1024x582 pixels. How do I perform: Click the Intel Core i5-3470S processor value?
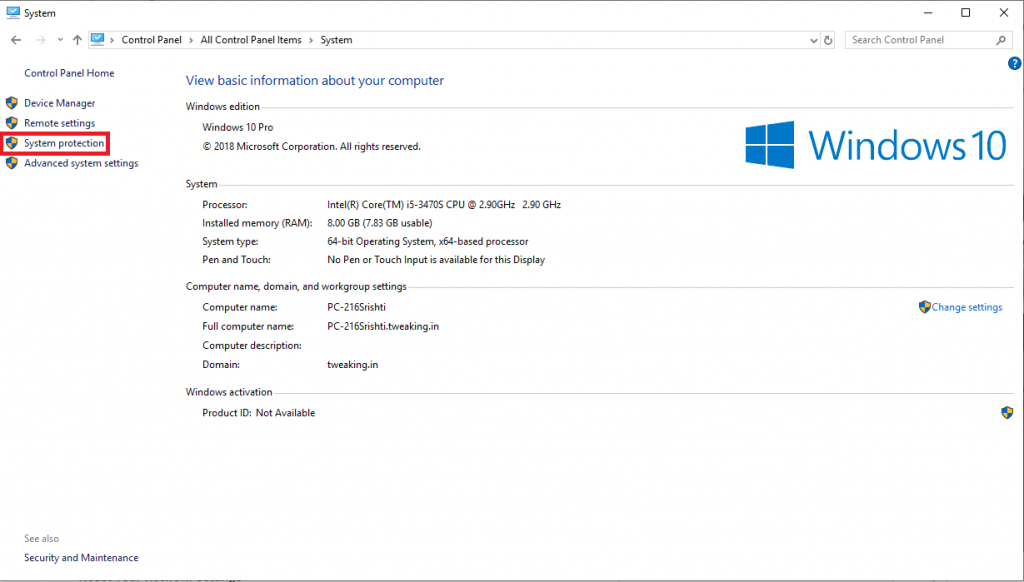pyautogui.click(x=444, y=204)
